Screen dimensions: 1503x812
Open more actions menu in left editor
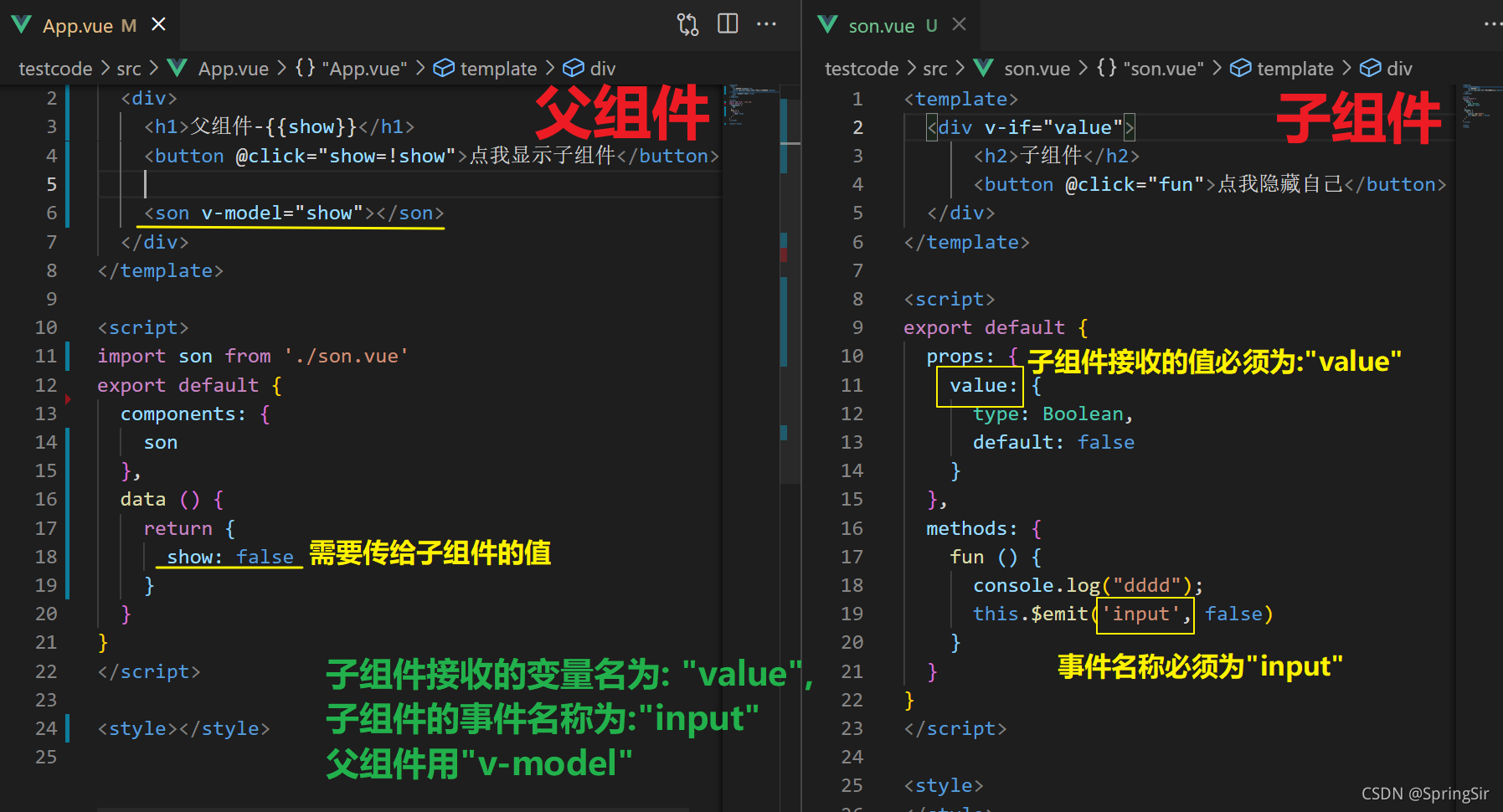(767, 24)
